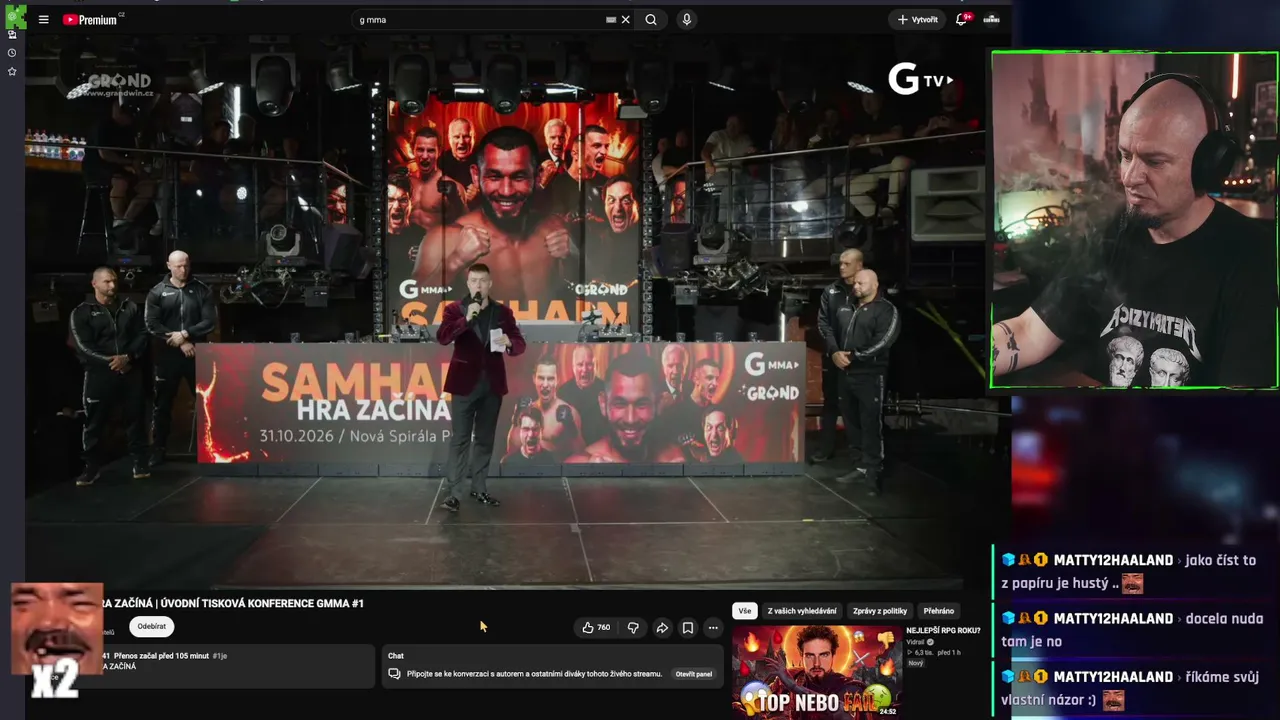This screenshot has height=720, width=1280.
Task: Select the 'Zprávy z politiky' chip
Action: pyautogui.click(x=880, y=611)
